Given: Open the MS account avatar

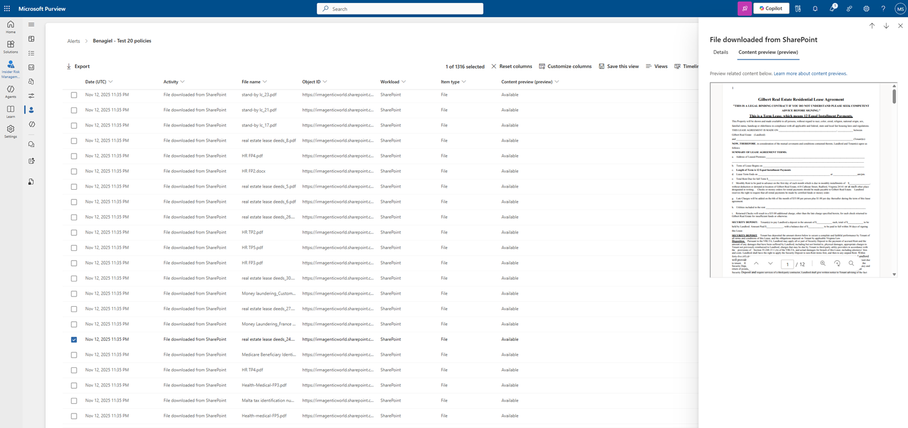Looking at the screenshot, I should [899, 9].
